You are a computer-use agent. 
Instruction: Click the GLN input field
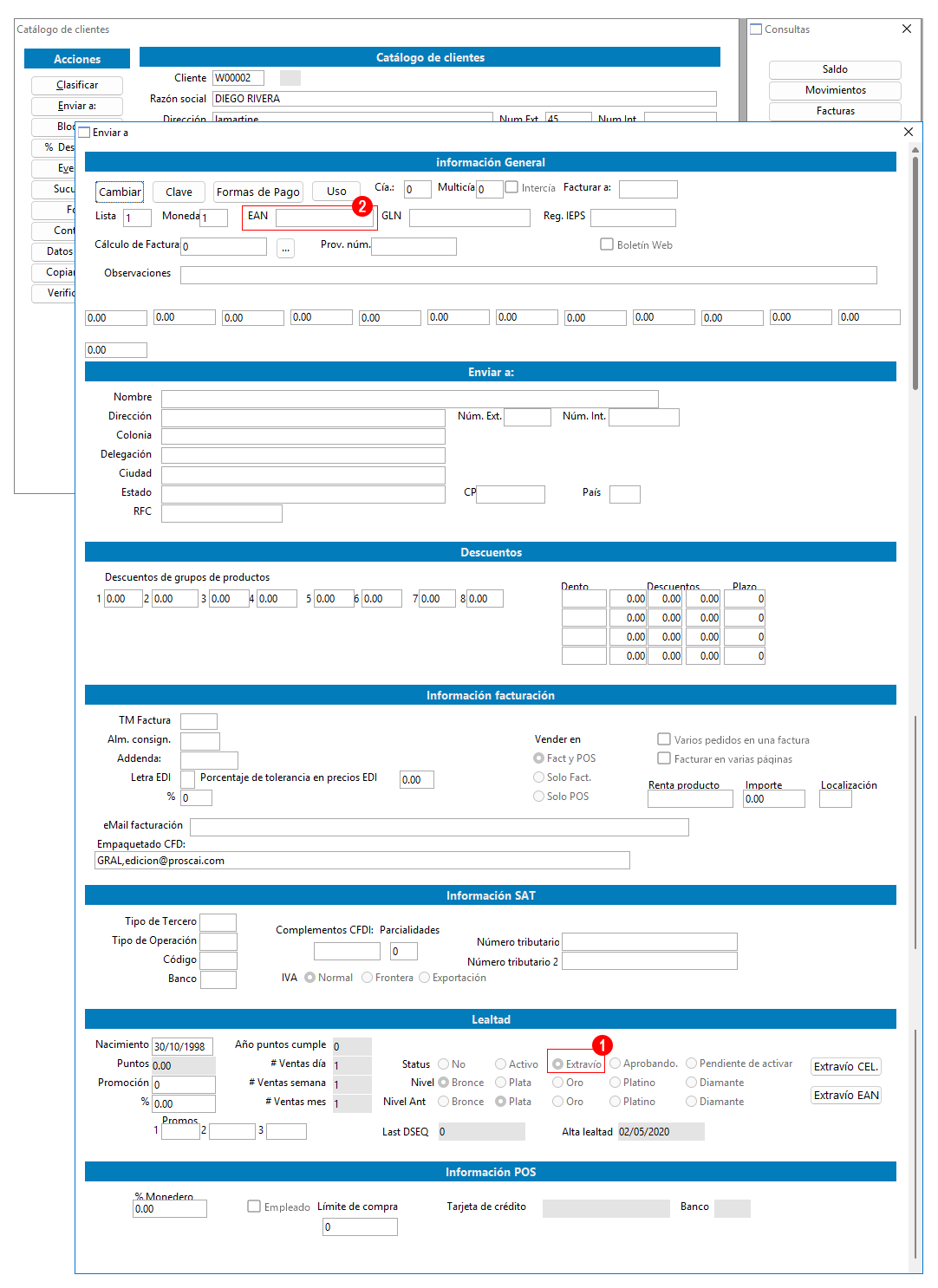coord(469,218)
